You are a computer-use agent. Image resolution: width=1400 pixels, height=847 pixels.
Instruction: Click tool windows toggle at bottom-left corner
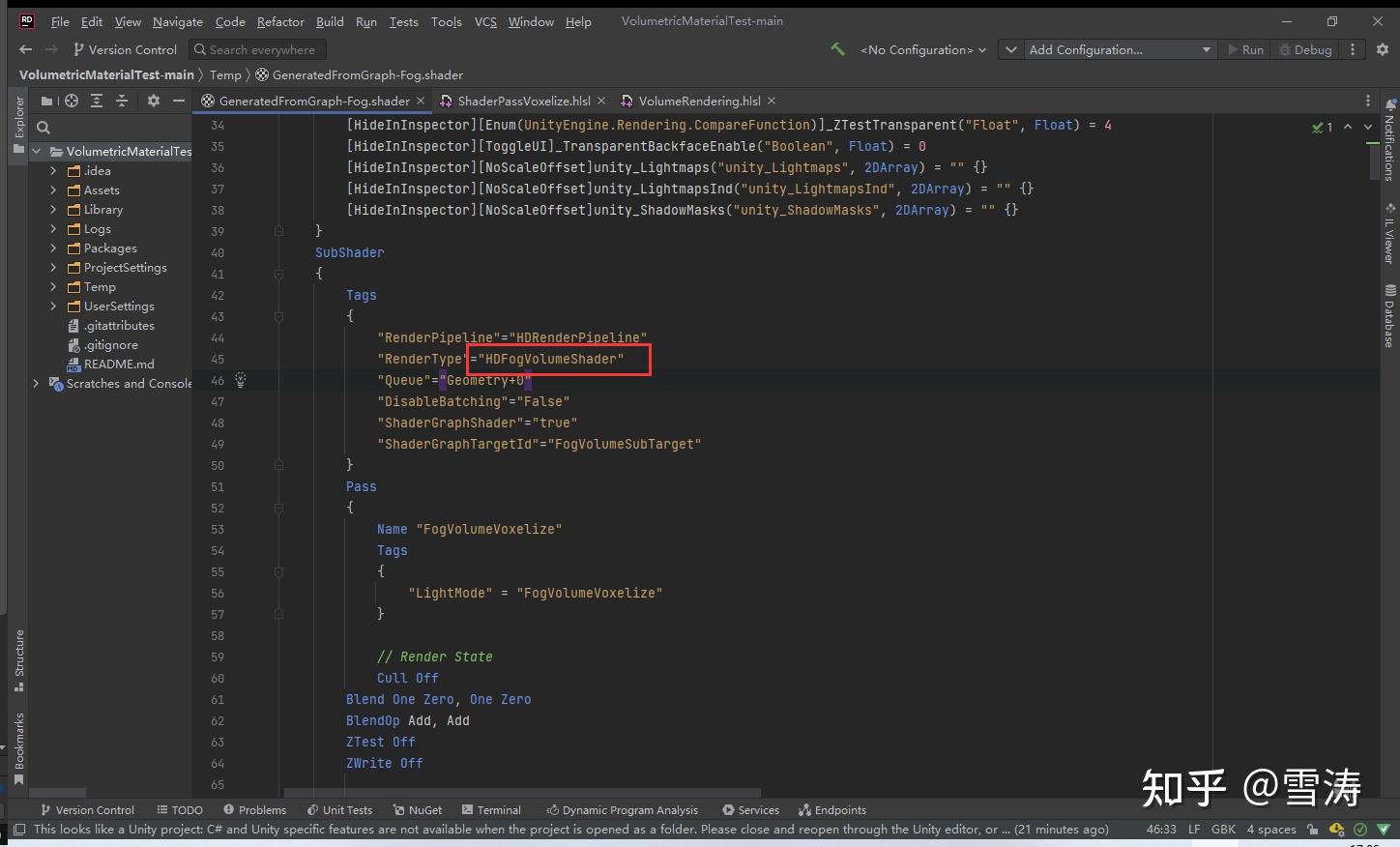click(18, 830)
